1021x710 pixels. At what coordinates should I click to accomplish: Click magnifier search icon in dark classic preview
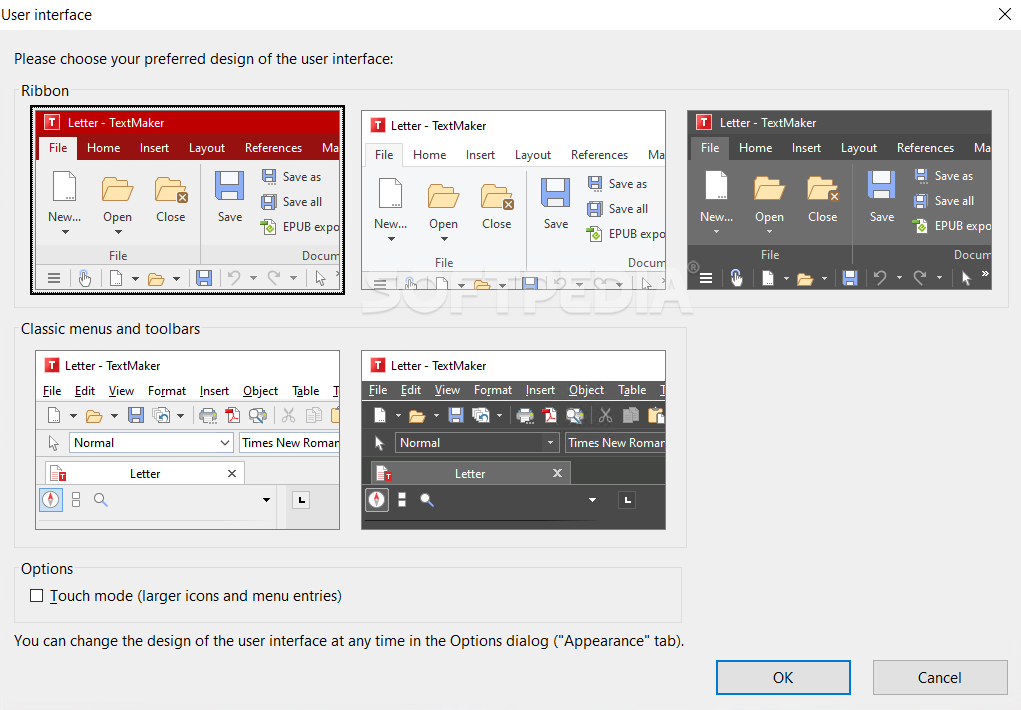pos(427,500)
